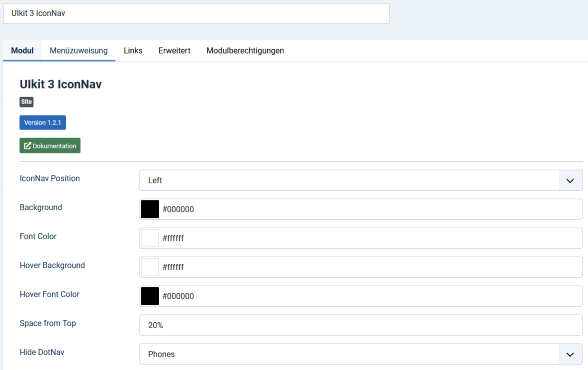Screen dimensions: 588x370
Task: Click the IconNav Position chevron arrow
Action: pos(570,181)
